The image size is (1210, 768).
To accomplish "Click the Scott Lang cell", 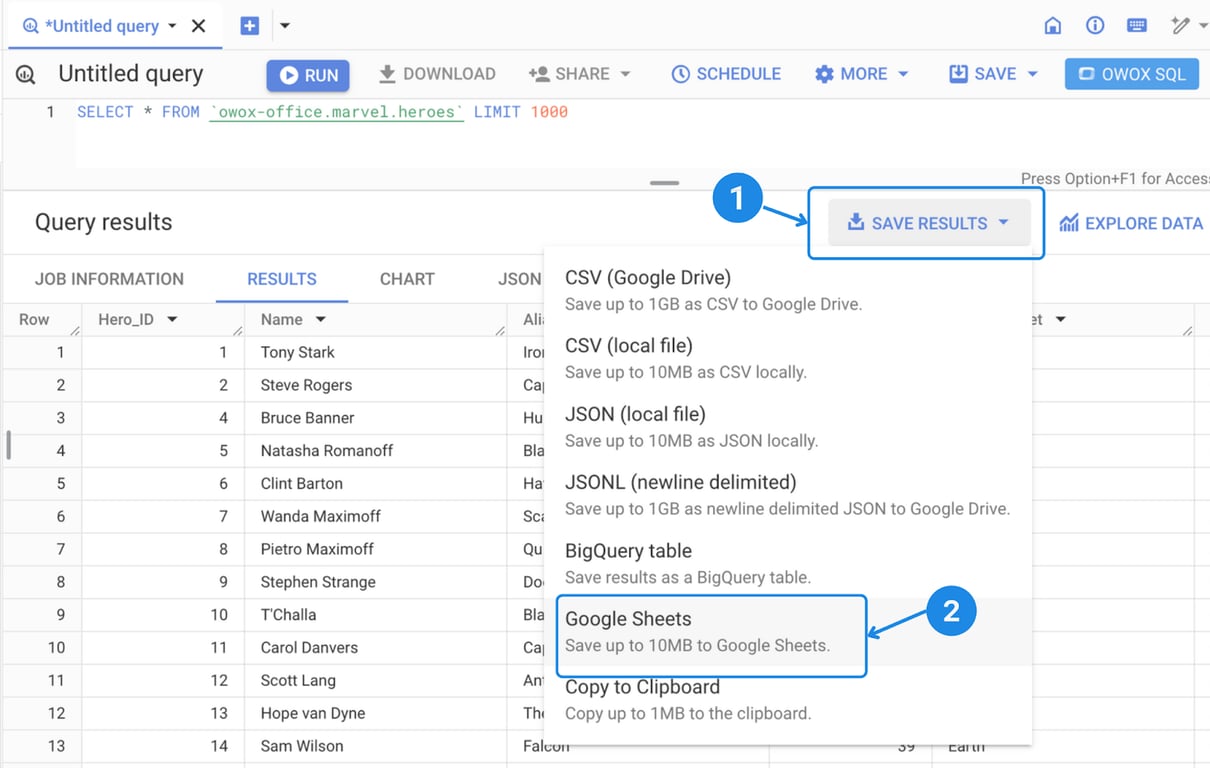I will 375,680.
